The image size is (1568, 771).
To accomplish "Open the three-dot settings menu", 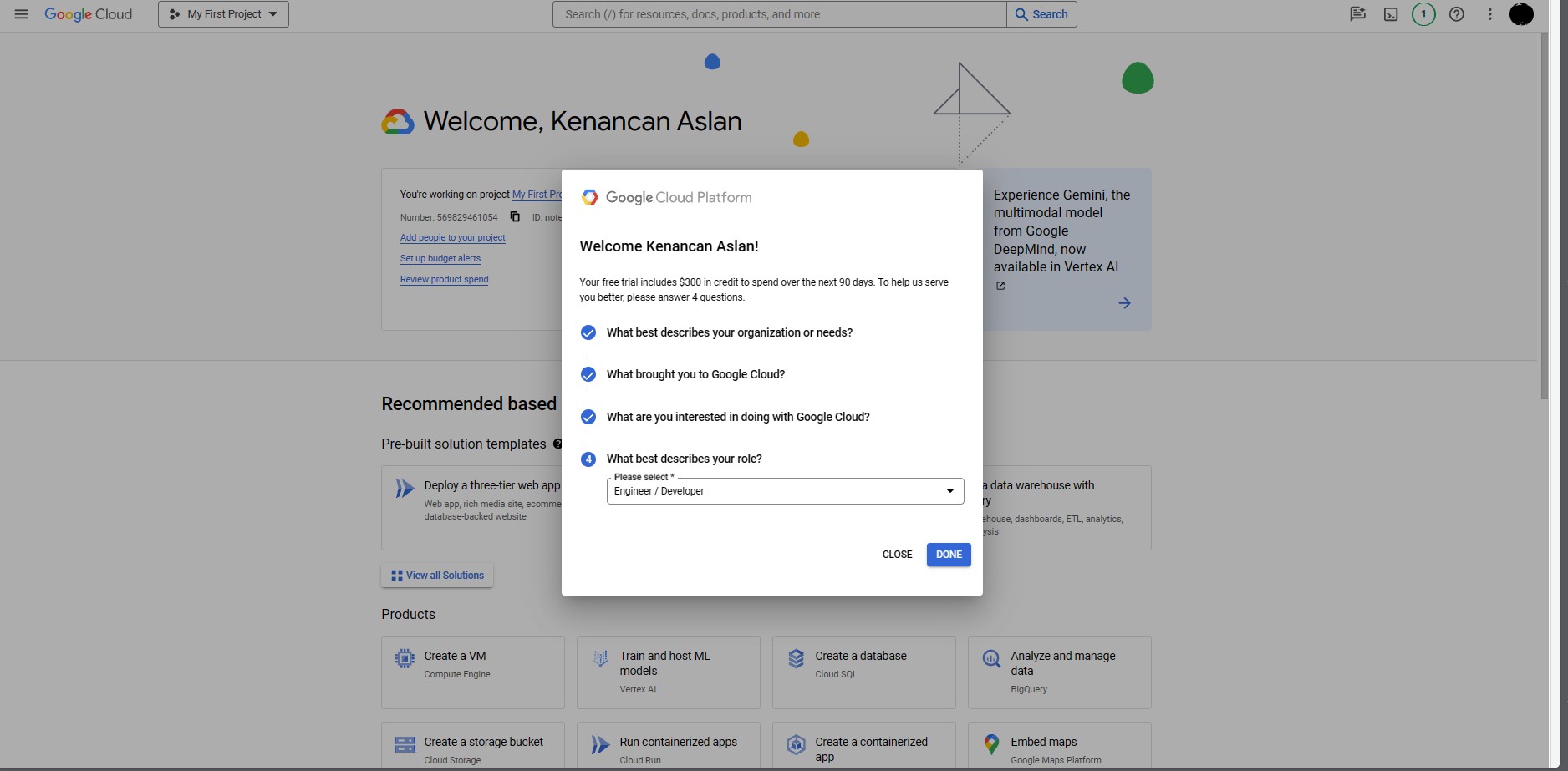I will pyautogui.click(x=1489, y=14).
